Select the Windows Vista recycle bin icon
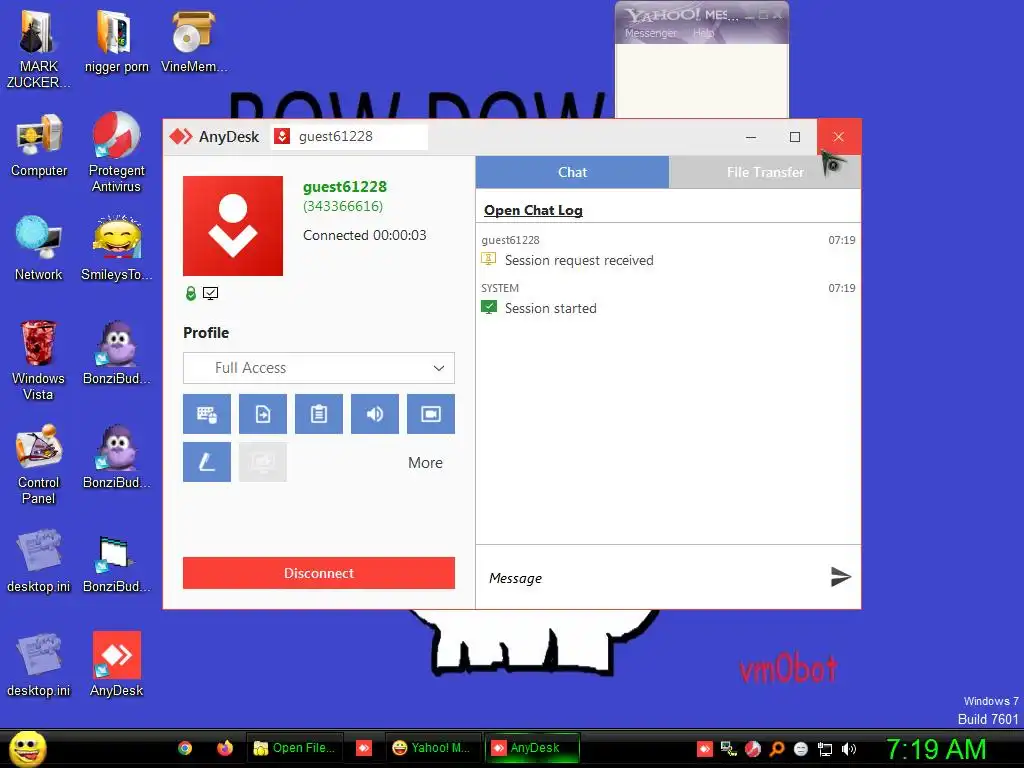Viewport: 1024px width, 768px height. click(x=39, y=360)
